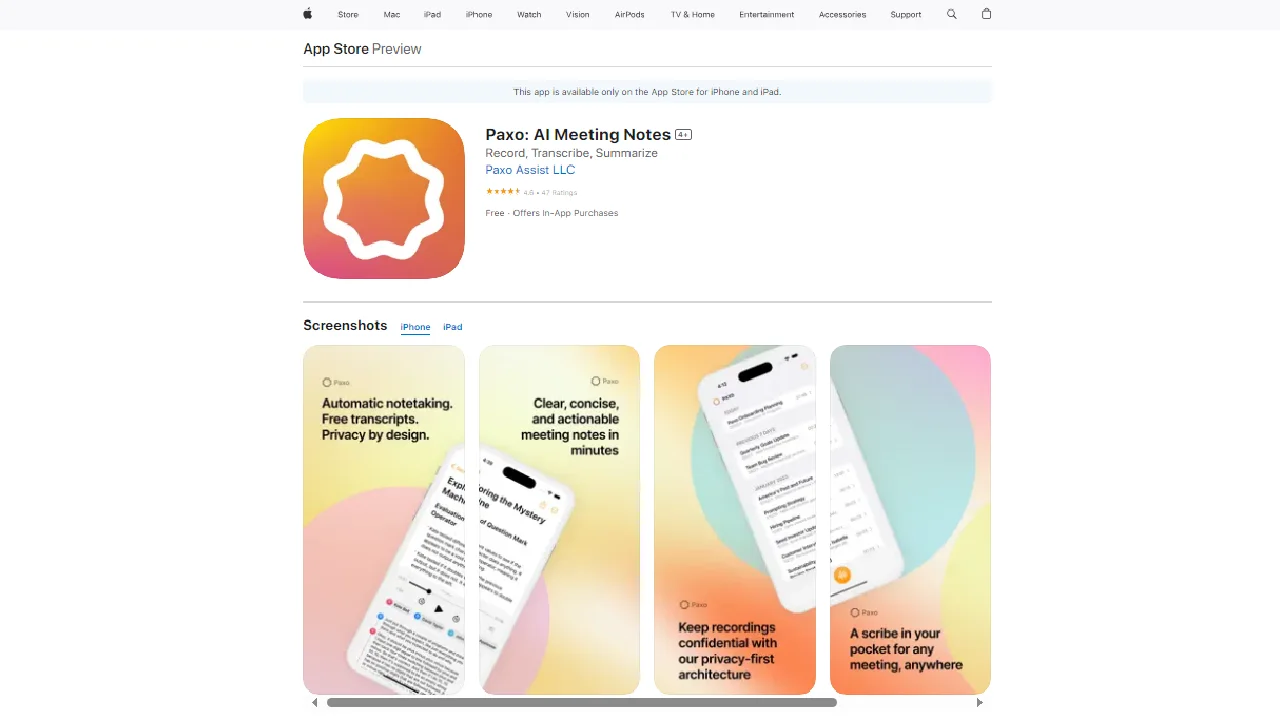Open the Paxo Assist LLC developer link
1280x720 pixels.
coord(530,170)
